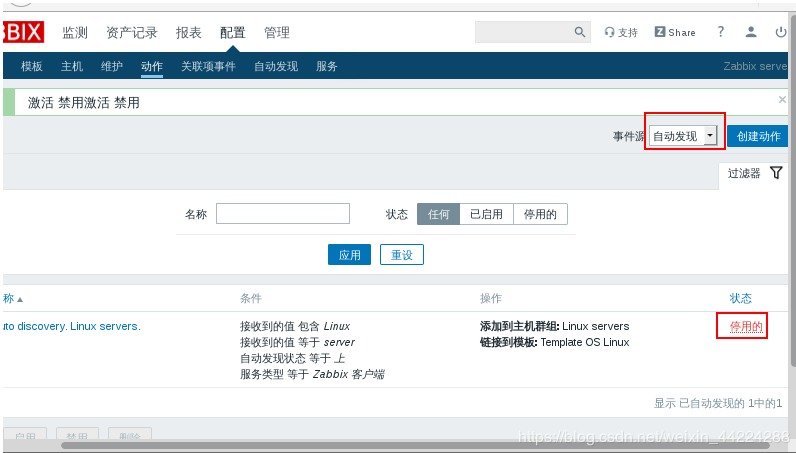Open Auto discovery. Linux servers. action
Viewport: 796px width, 453px height.
[72, 326]
